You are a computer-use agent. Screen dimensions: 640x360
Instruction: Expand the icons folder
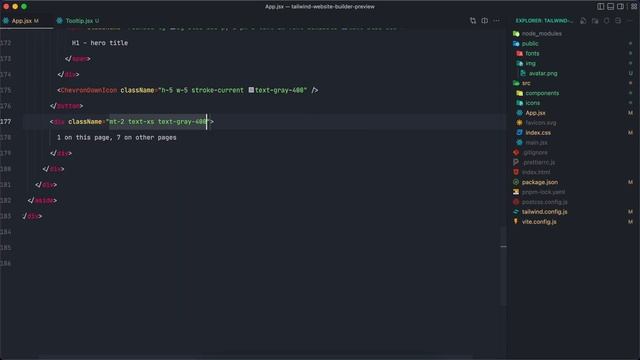pyautogui.click(x=533, y=103)
